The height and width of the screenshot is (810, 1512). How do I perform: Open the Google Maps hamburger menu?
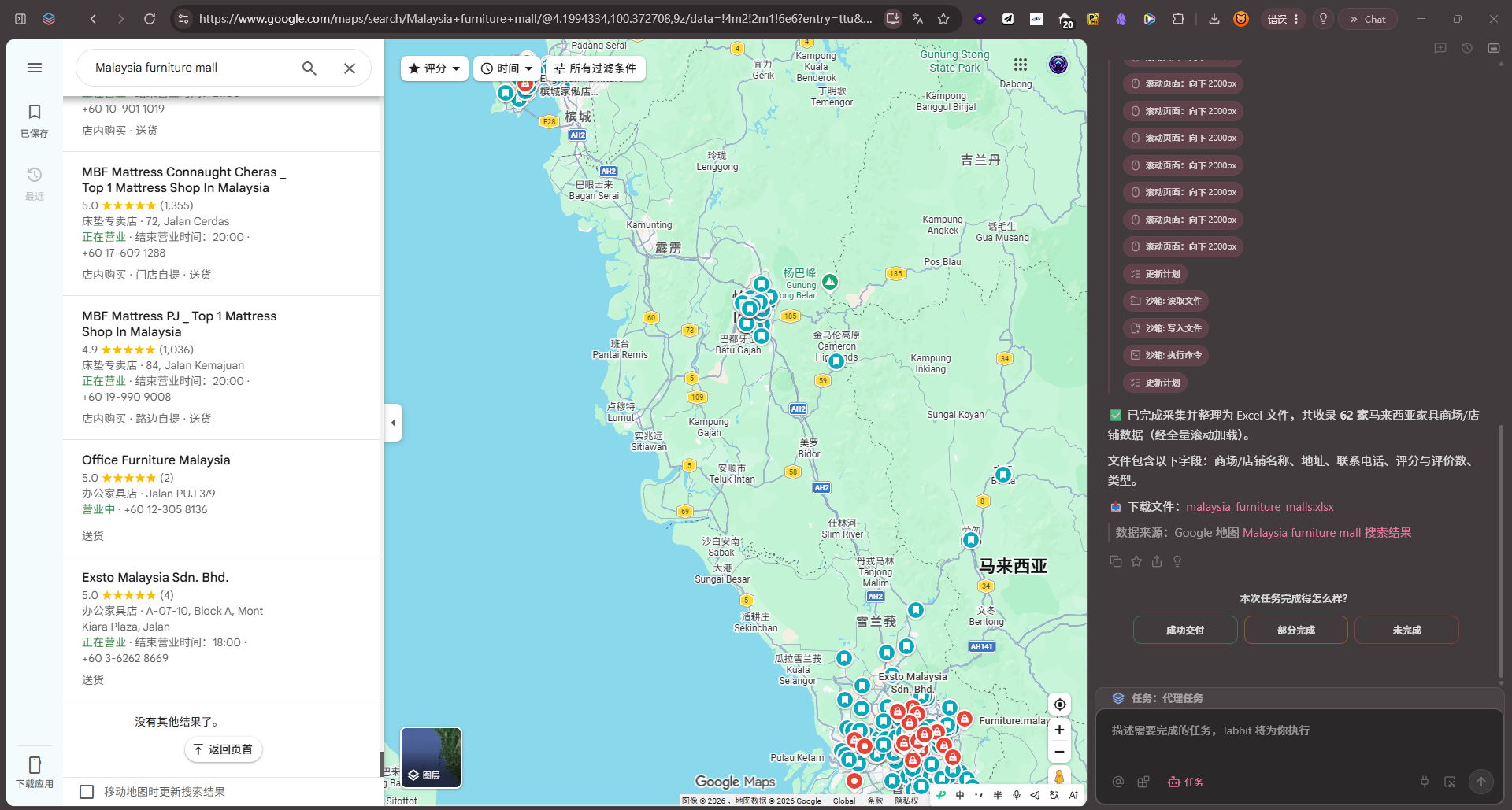35,68
